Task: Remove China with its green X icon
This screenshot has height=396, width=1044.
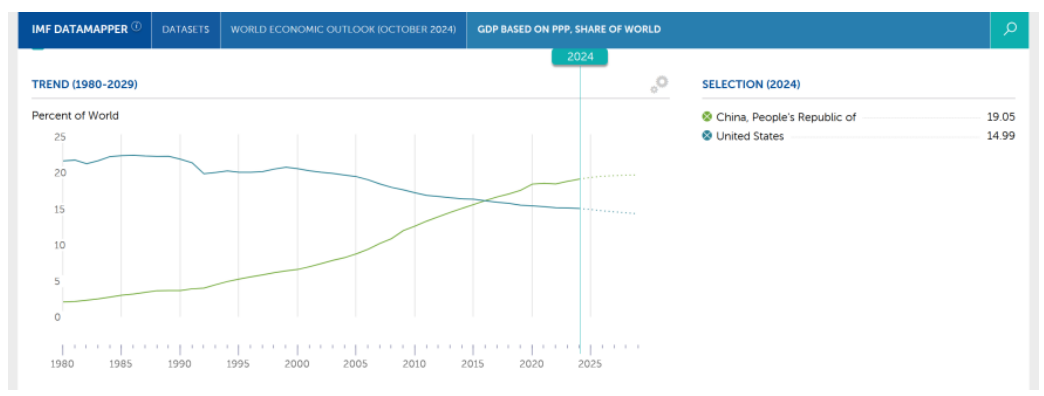Action: [707, 117]
